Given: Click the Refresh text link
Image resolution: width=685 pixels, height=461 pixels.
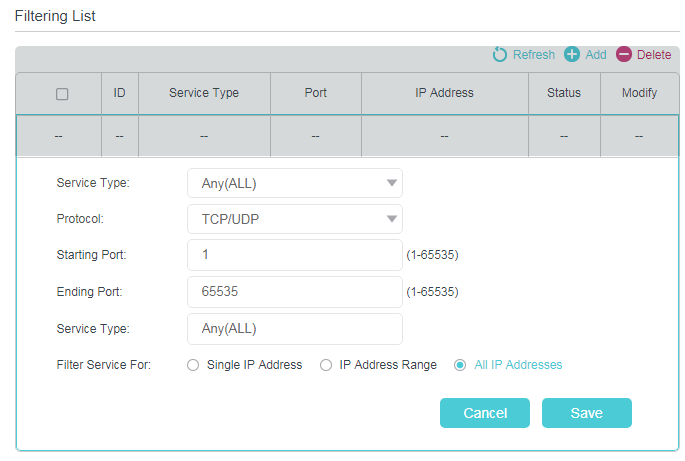Looking at the screenshot, I should click(534, 55).
